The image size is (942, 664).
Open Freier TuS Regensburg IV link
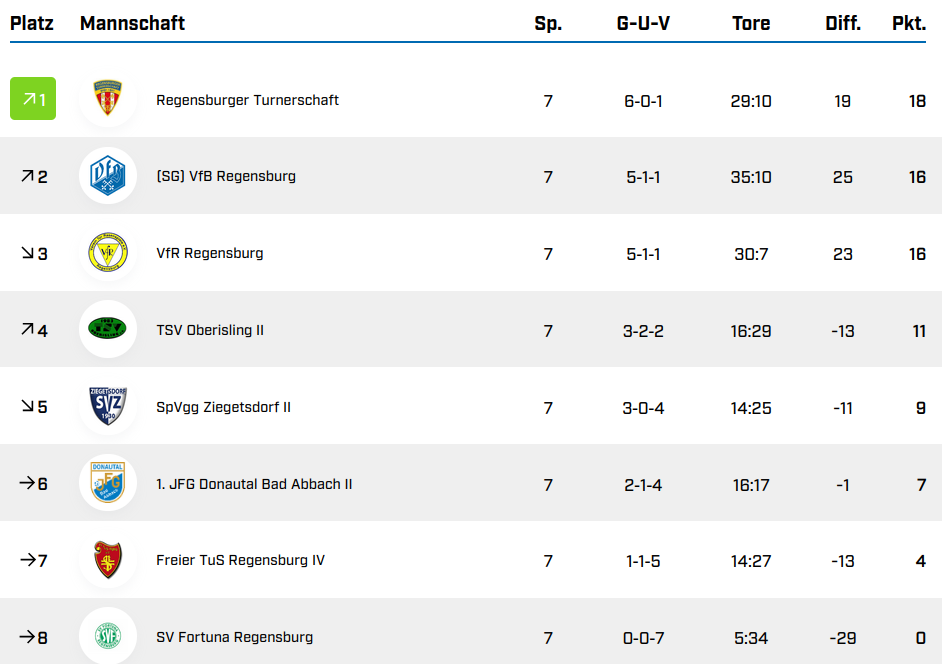coord(240,560)
